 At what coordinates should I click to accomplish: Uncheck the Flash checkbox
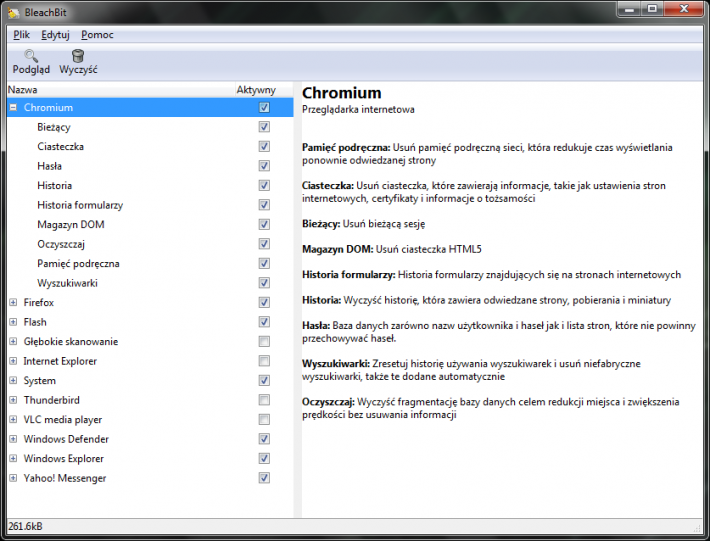[x=264, y=321]
